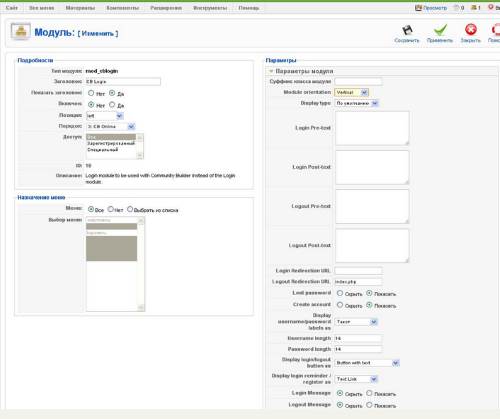Screen dimensions: 500x419
Task: Open the Расширения menu
Action: coord(166,8)
